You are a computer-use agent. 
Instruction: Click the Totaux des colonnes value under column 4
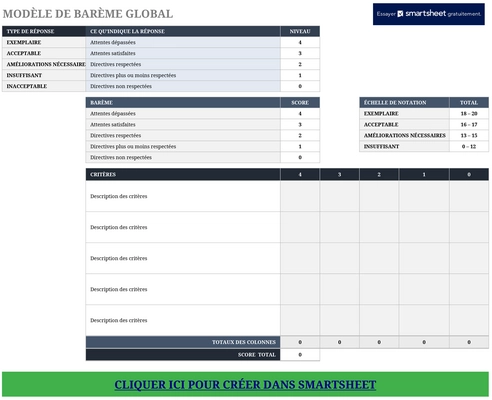point(300,342)
